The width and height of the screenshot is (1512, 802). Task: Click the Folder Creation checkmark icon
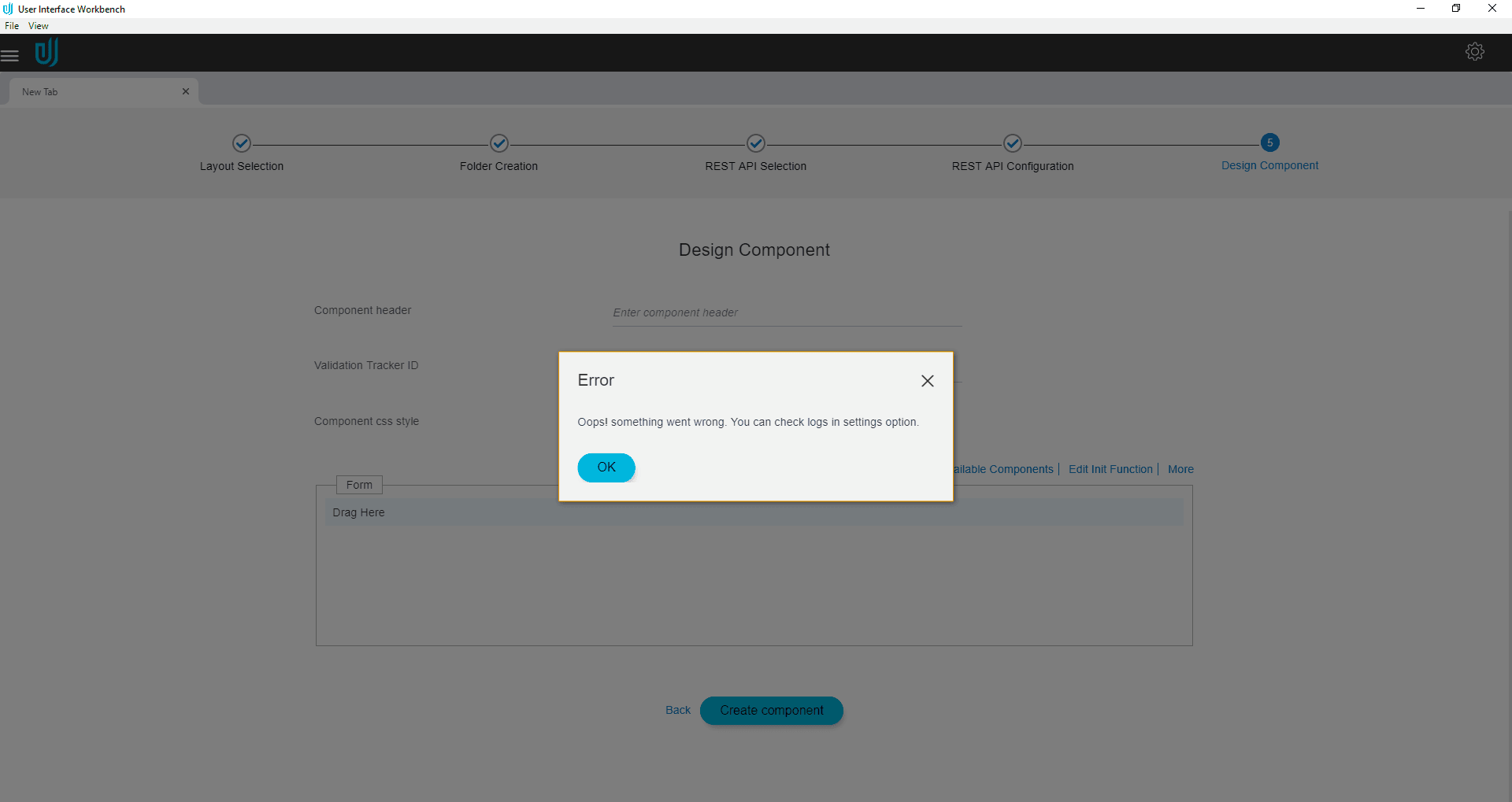[498, 143]
